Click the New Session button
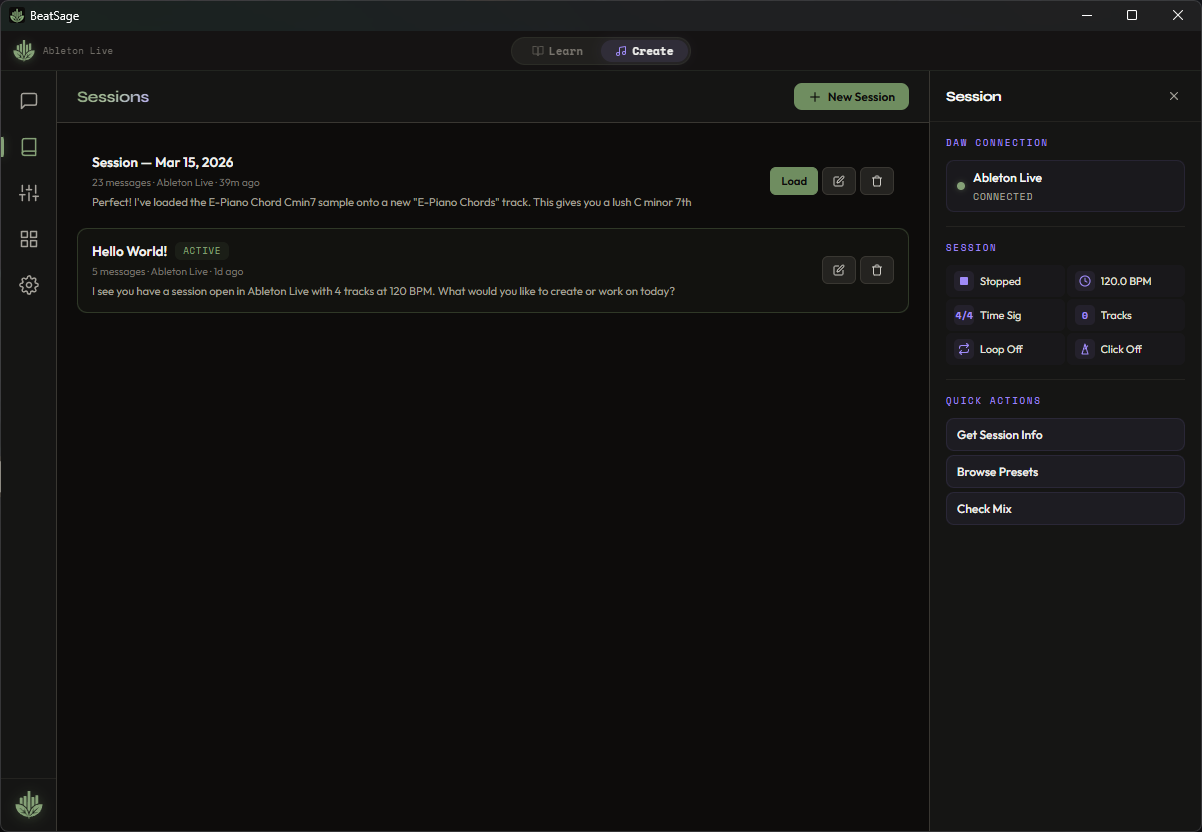The width and height of the screenshot is (1202, 832). (x=851, y=96)
